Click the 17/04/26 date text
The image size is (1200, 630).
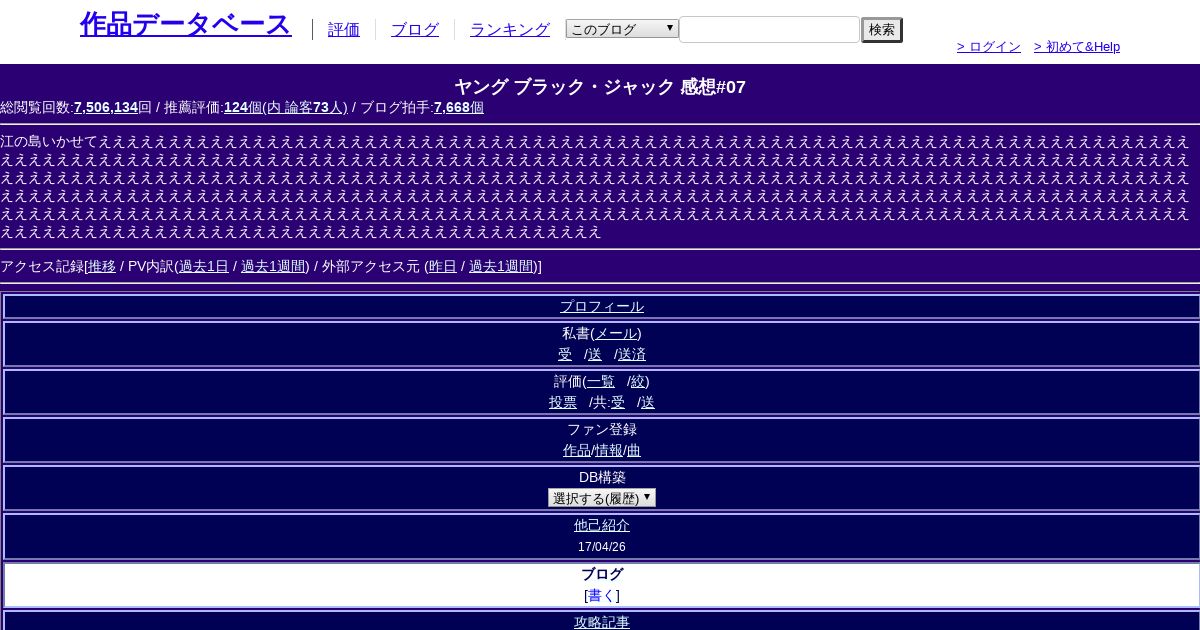point(602,547)
